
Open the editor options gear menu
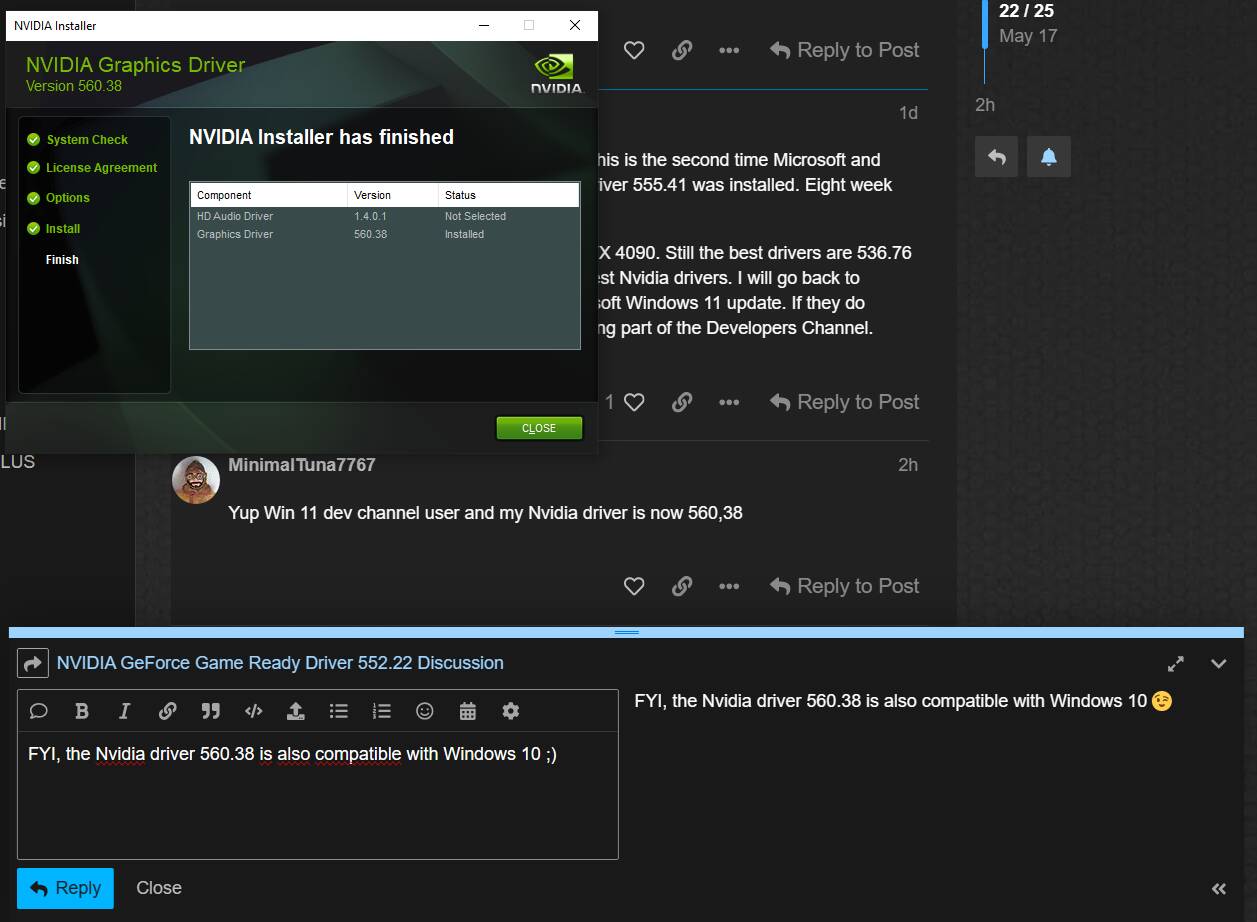pyautogui.click(x=510, y=711)
